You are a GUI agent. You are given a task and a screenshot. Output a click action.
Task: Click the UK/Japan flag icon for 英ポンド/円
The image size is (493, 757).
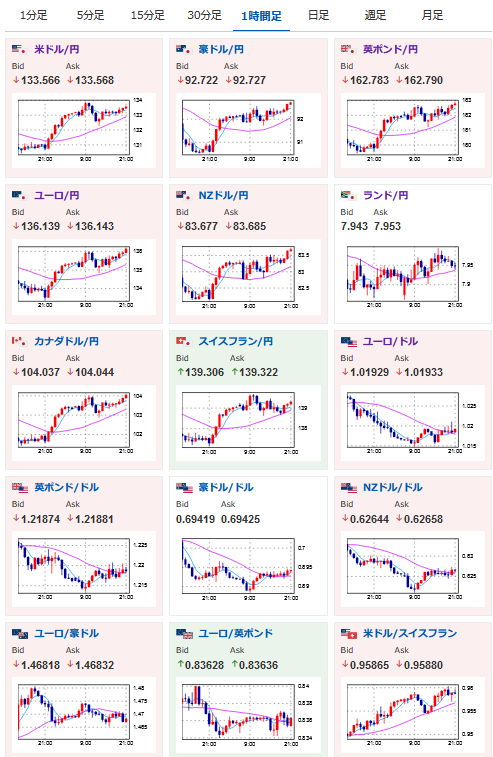pyautogui.click(x=349, y=49)
